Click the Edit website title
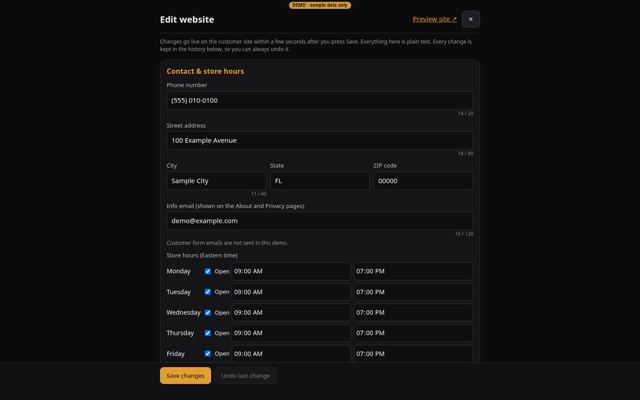640x400 pixels. tap(187, 20)
